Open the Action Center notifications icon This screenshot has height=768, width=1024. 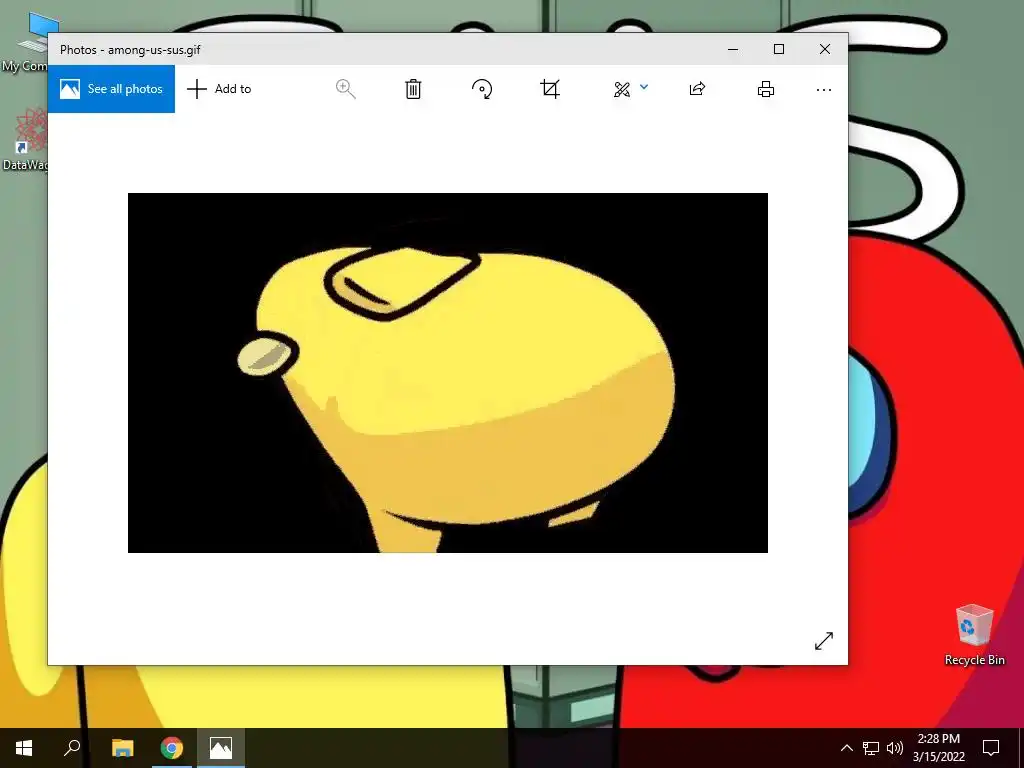point(991,748)
